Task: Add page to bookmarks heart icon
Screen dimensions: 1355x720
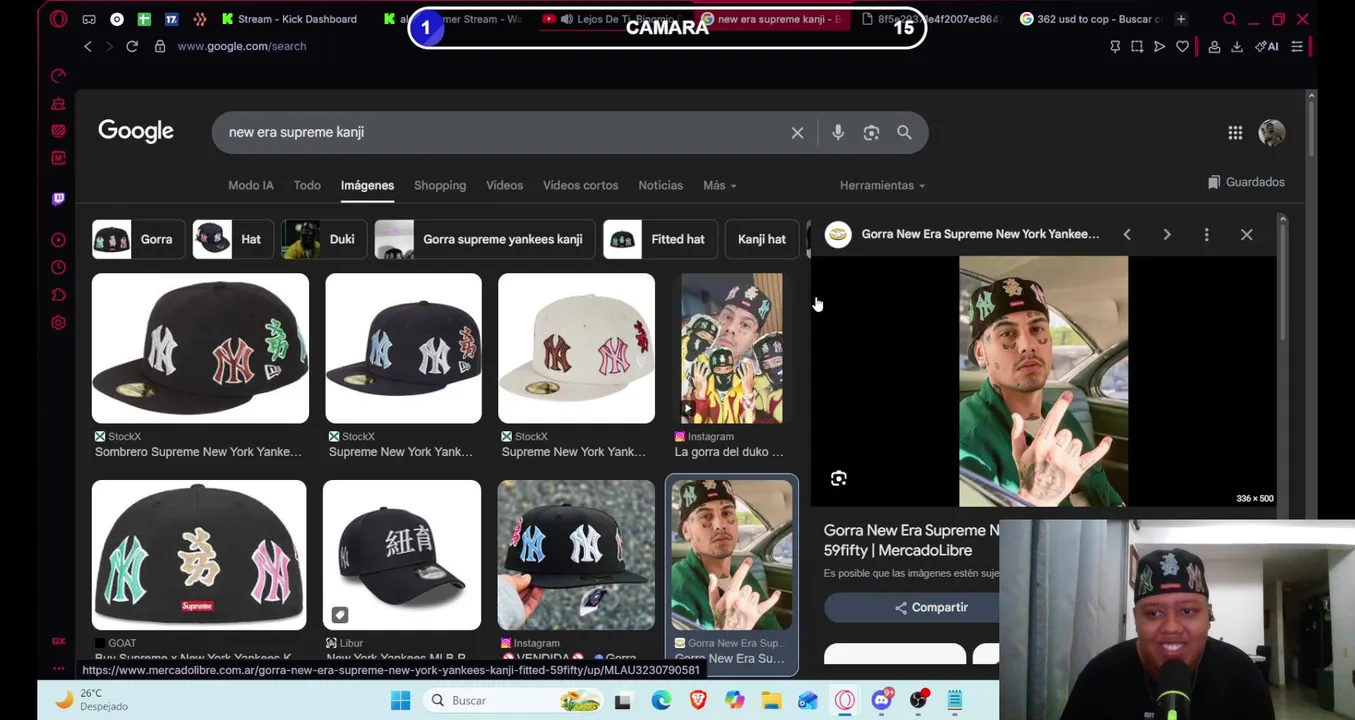Action: [1182, 46]
